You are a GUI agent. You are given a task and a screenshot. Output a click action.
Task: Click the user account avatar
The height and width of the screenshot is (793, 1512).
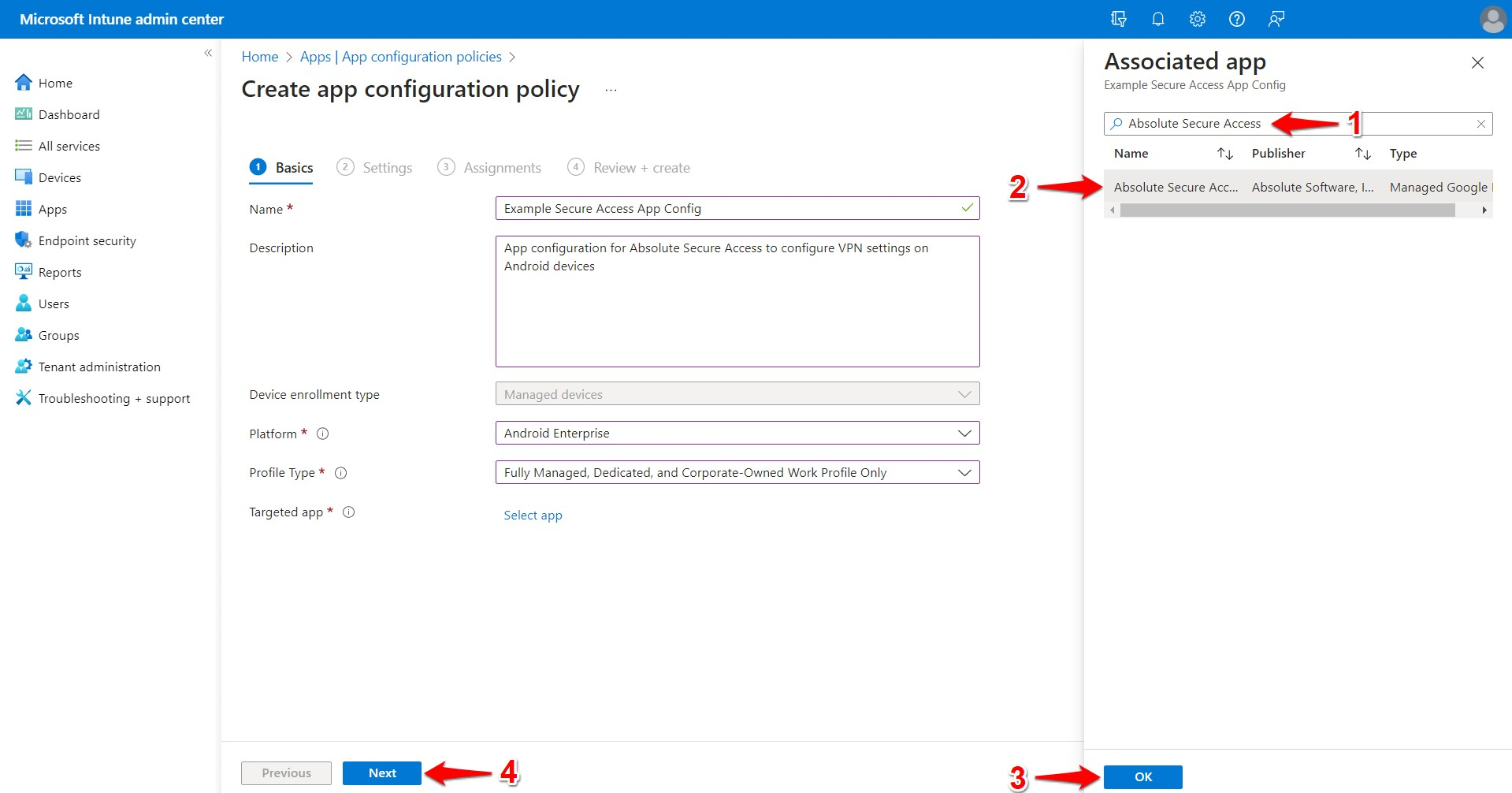(1492, 18)
